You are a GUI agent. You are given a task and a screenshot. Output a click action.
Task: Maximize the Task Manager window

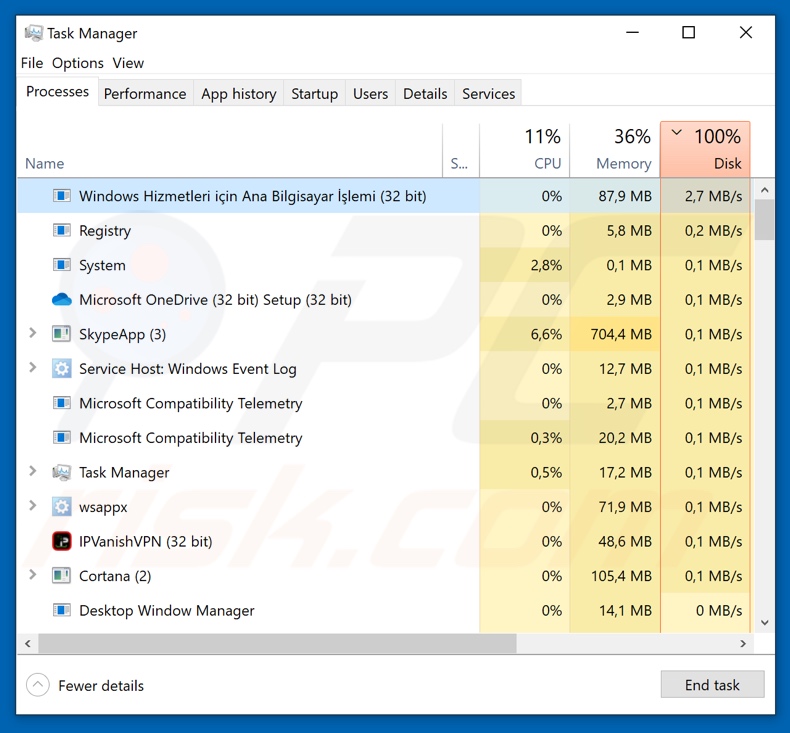point(689,33)
